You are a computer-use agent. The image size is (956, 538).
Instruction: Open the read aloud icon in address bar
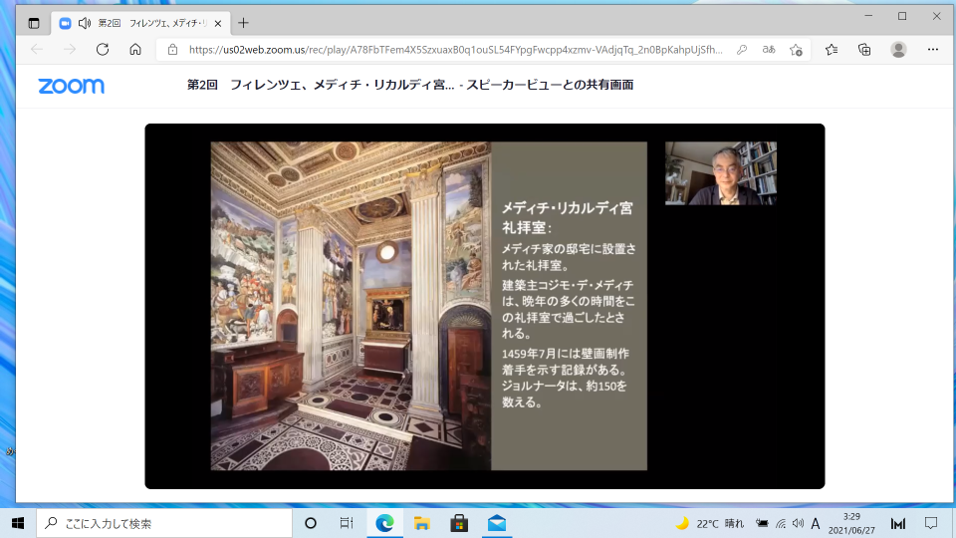pos(768,49)
